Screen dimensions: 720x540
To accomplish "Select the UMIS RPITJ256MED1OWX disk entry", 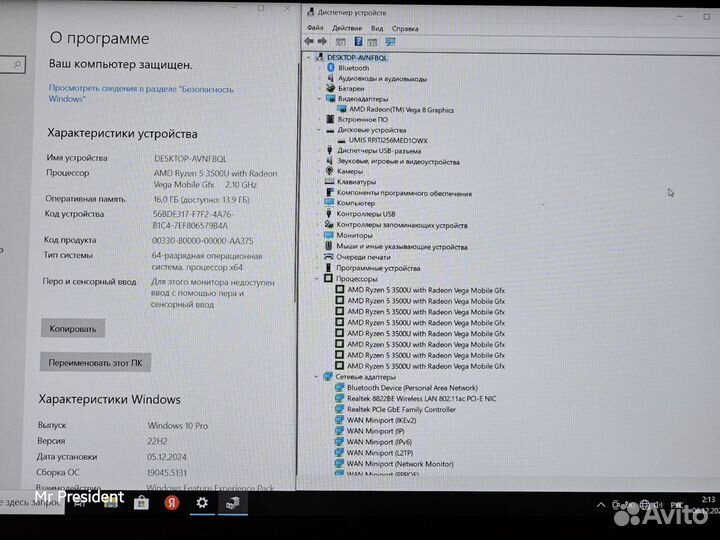I will click(388, 141).
